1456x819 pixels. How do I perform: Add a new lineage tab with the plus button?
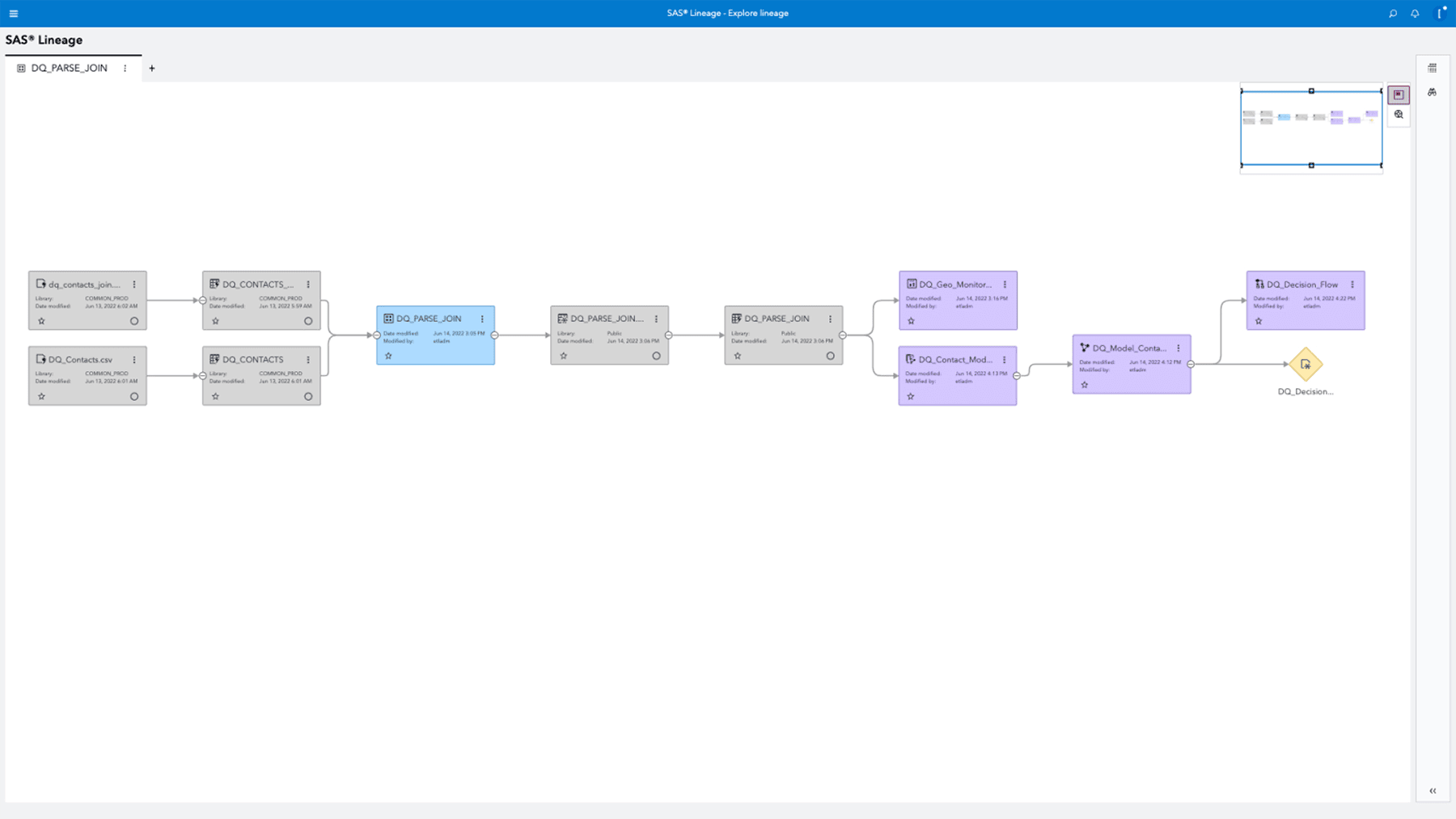[152, 68]
